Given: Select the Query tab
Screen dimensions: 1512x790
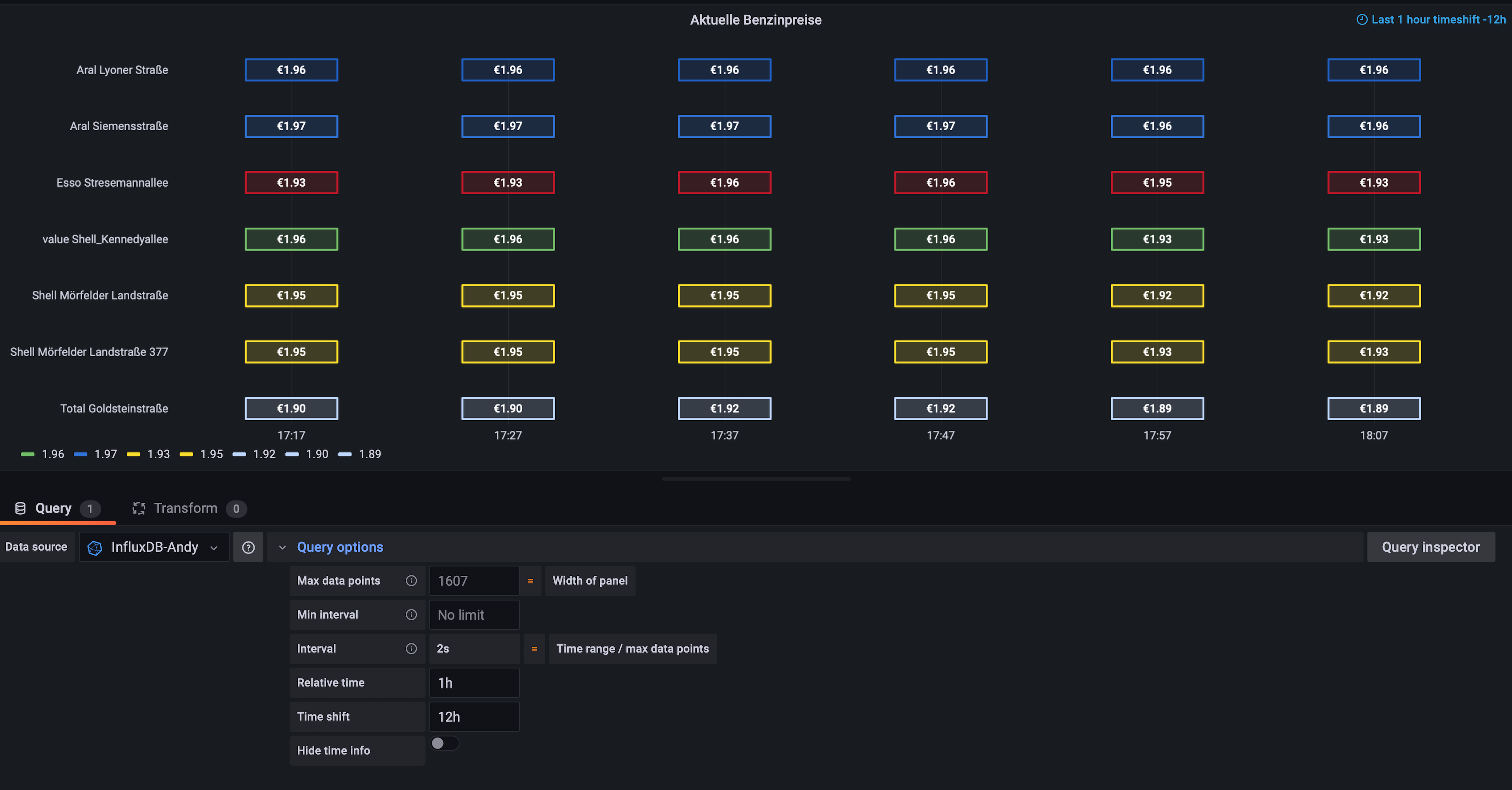Looking at the screenshot, I should click(x=53, y=508).
